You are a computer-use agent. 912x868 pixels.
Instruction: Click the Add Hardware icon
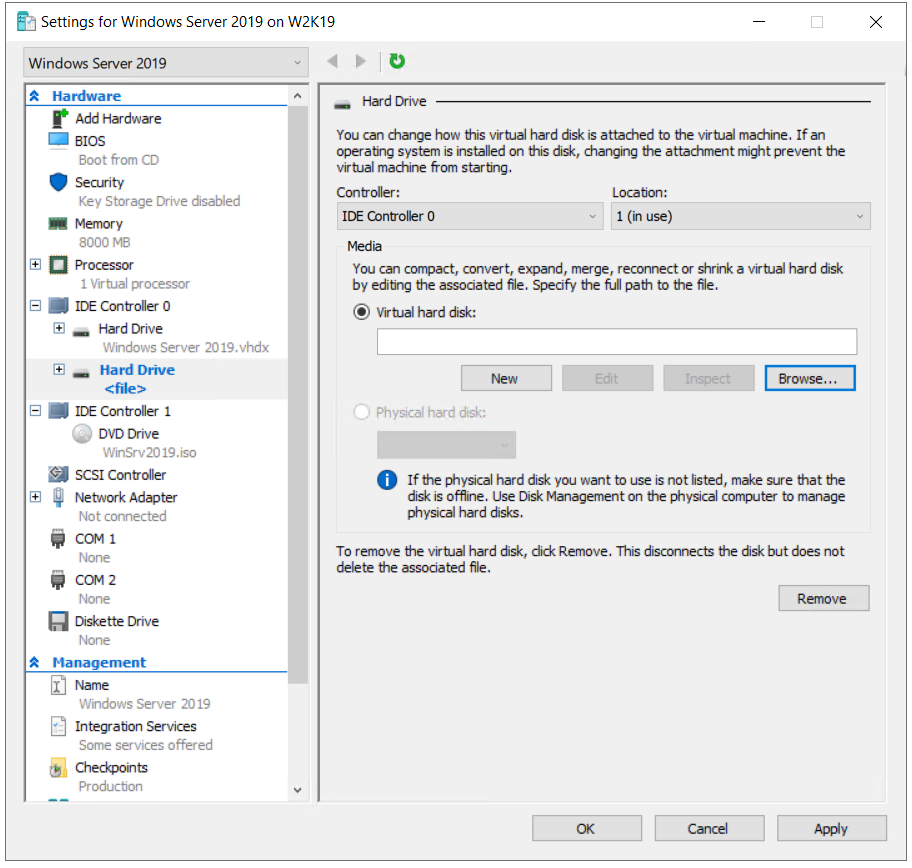[x=58, y=118]
